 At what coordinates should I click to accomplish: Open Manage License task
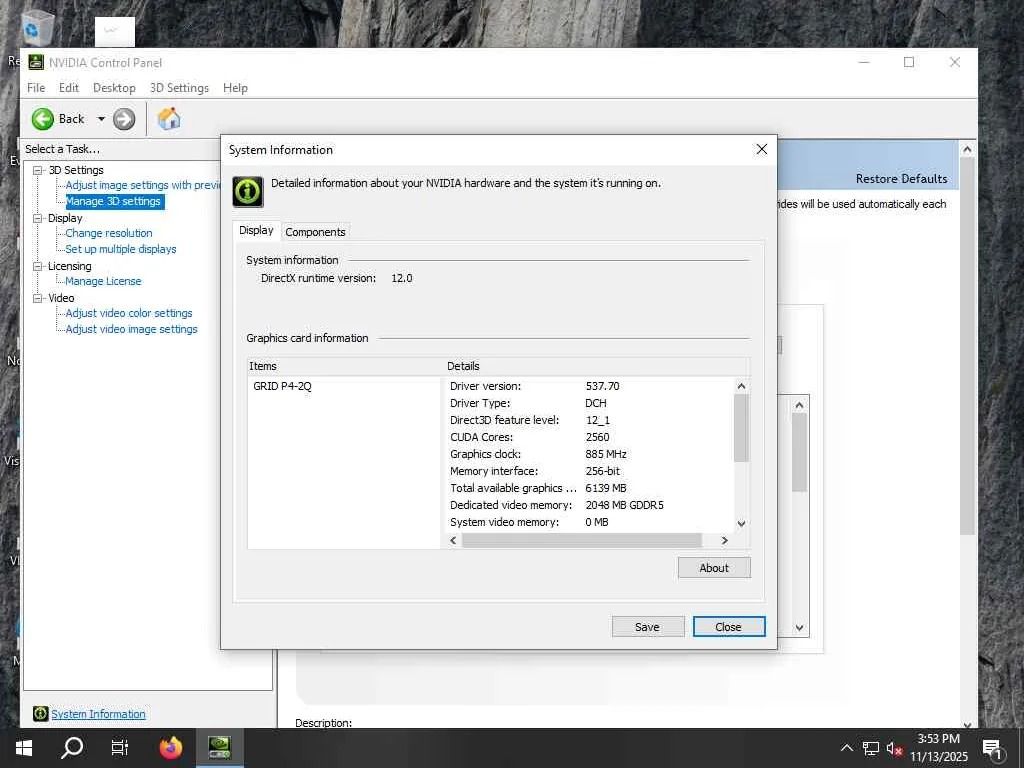[x=103, y=281]
